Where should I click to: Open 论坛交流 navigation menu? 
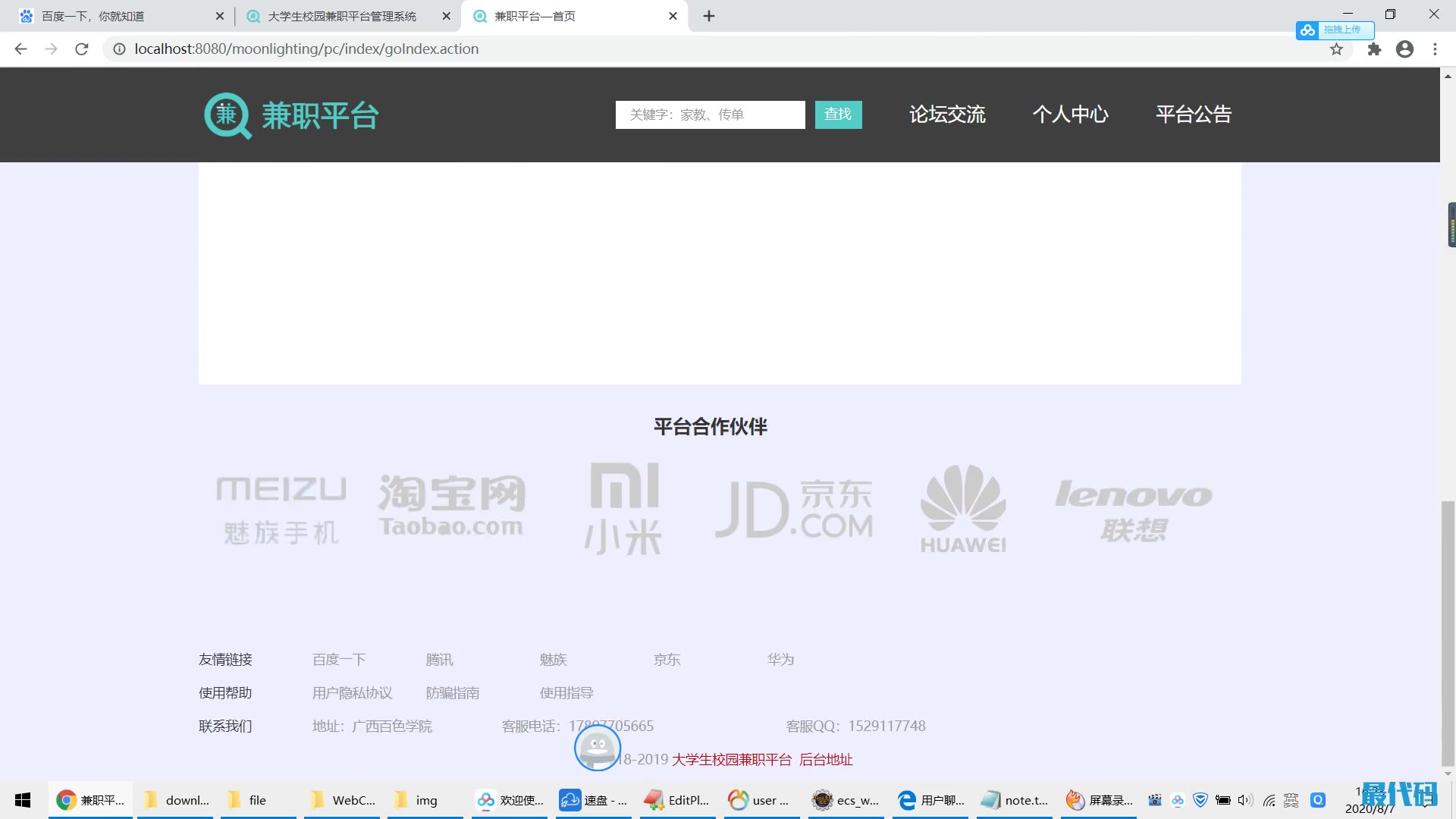pyautogui.click(x=947, y=115)
